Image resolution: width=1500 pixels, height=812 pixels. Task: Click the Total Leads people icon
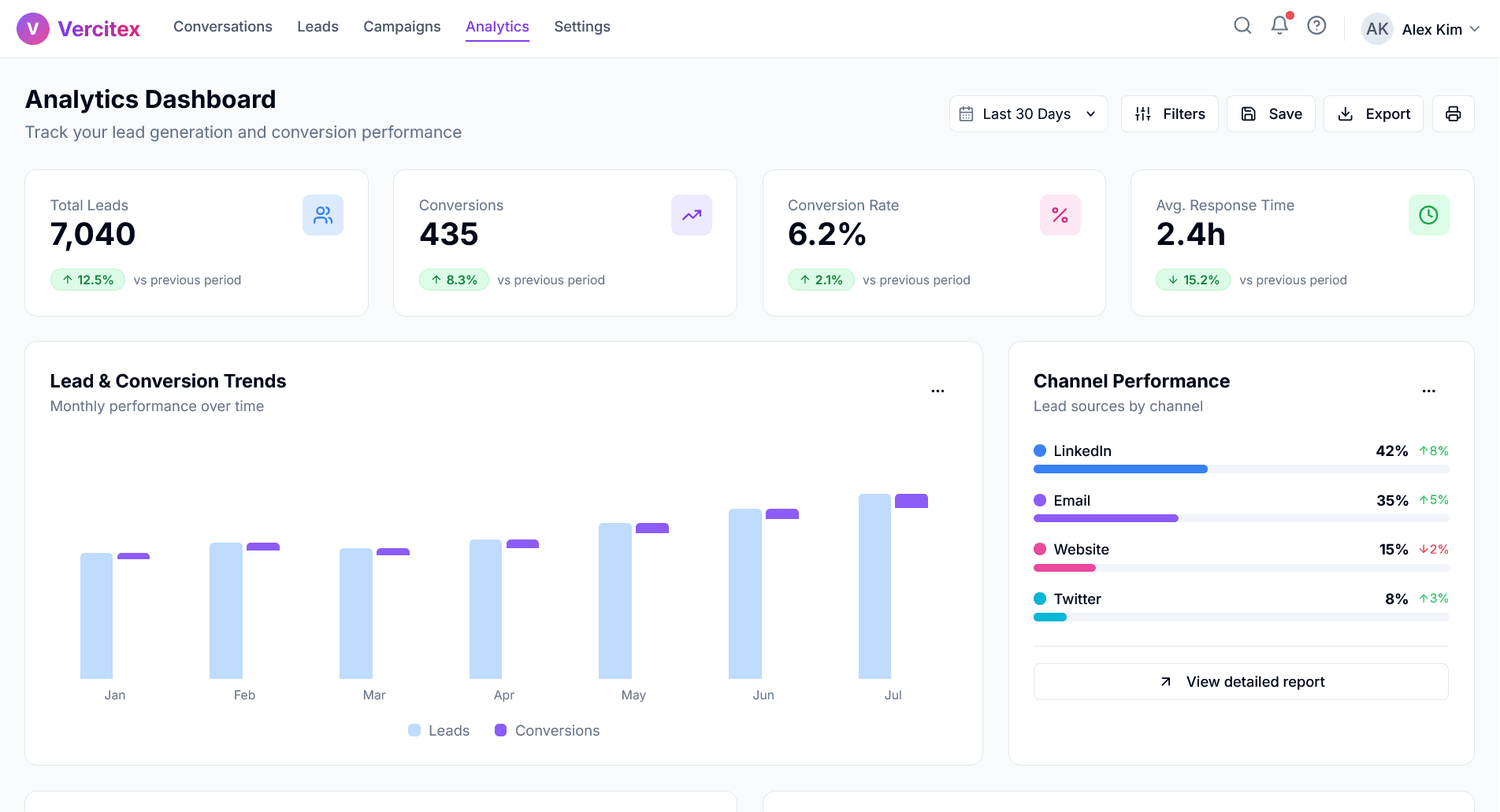[x=323, y=214]
